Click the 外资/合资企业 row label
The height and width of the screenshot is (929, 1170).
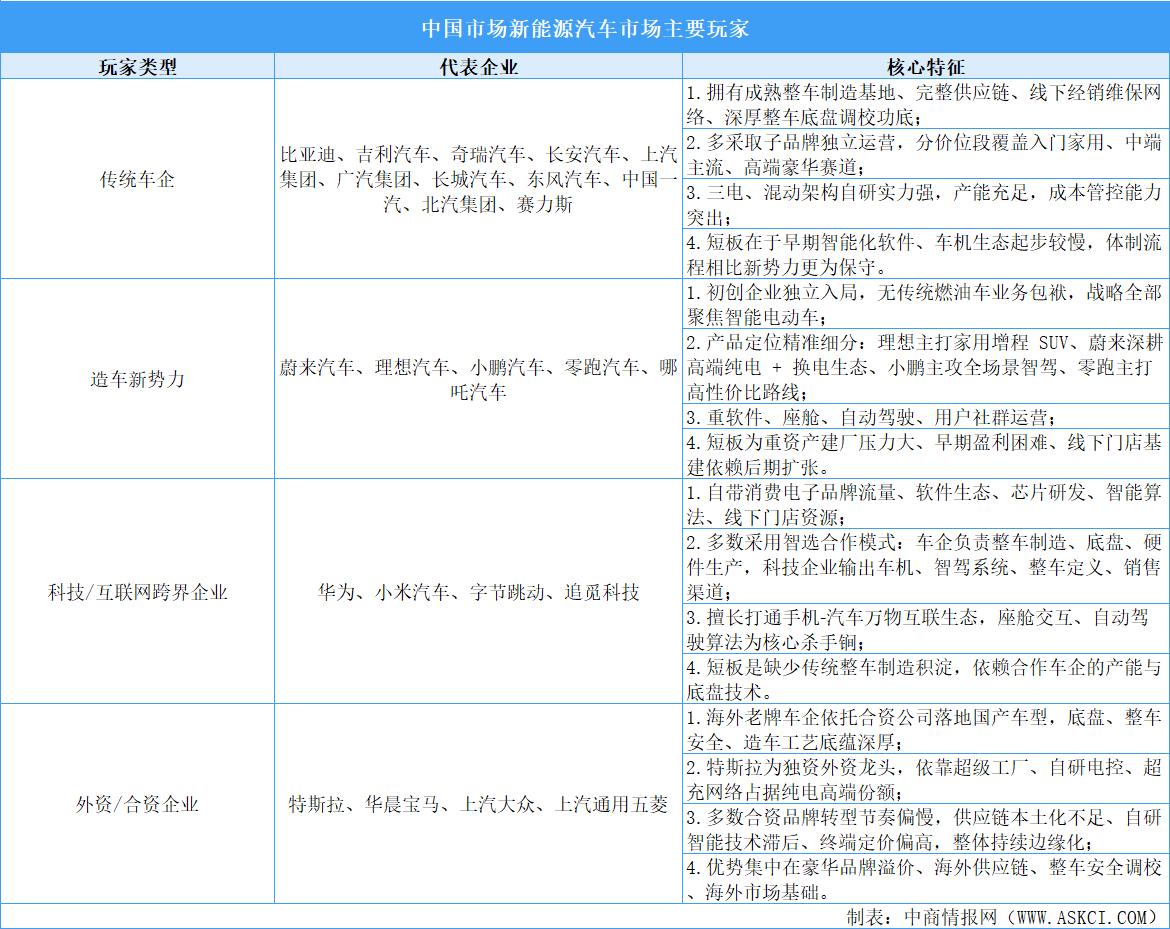coord(137,804)
